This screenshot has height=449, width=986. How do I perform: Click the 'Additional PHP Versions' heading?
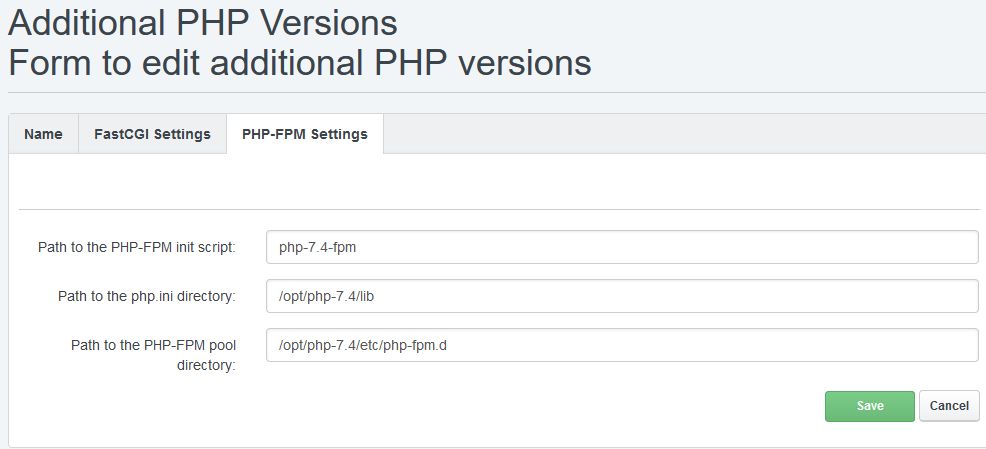[202, 23]
